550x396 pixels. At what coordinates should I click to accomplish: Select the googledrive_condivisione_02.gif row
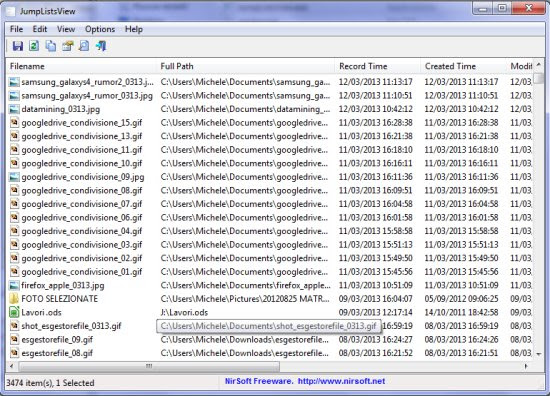coord(269,258)
